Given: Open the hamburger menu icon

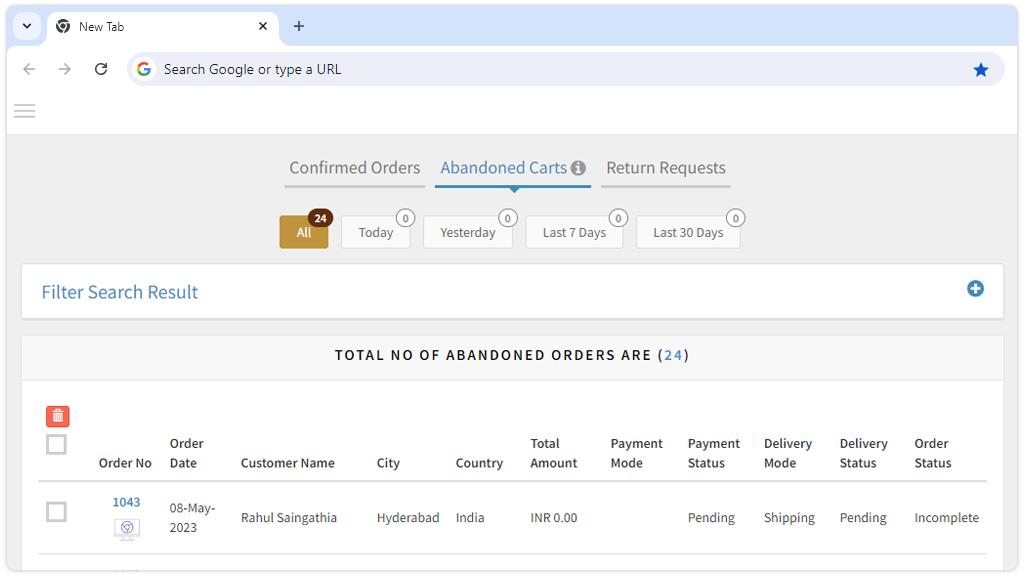Looking at the screenshot, I should (x=25, y=111).
